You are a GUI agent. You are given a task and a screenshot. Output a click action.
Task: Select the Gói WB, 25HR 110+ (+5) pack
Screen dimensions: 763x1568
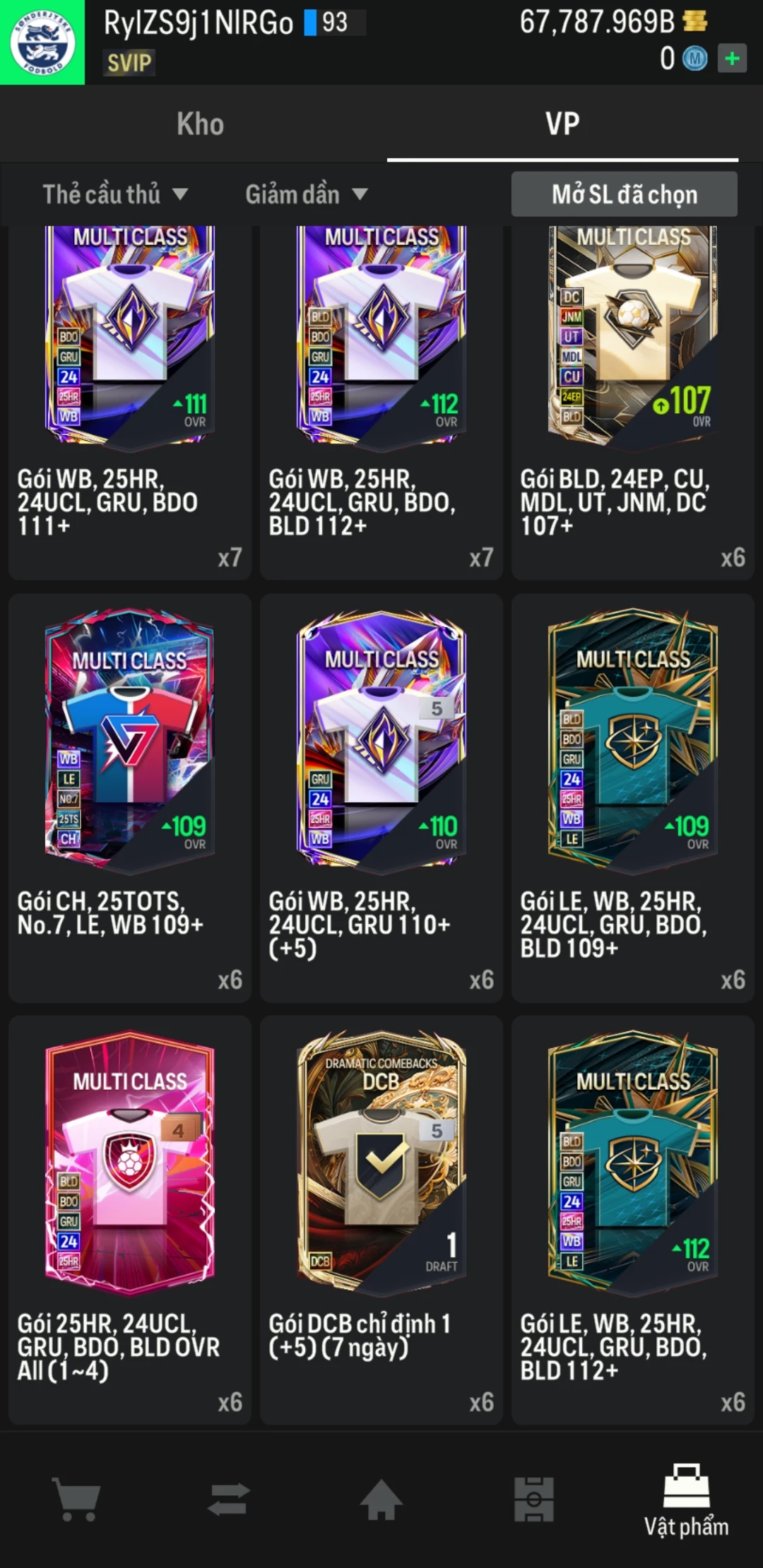click(381, 797)
